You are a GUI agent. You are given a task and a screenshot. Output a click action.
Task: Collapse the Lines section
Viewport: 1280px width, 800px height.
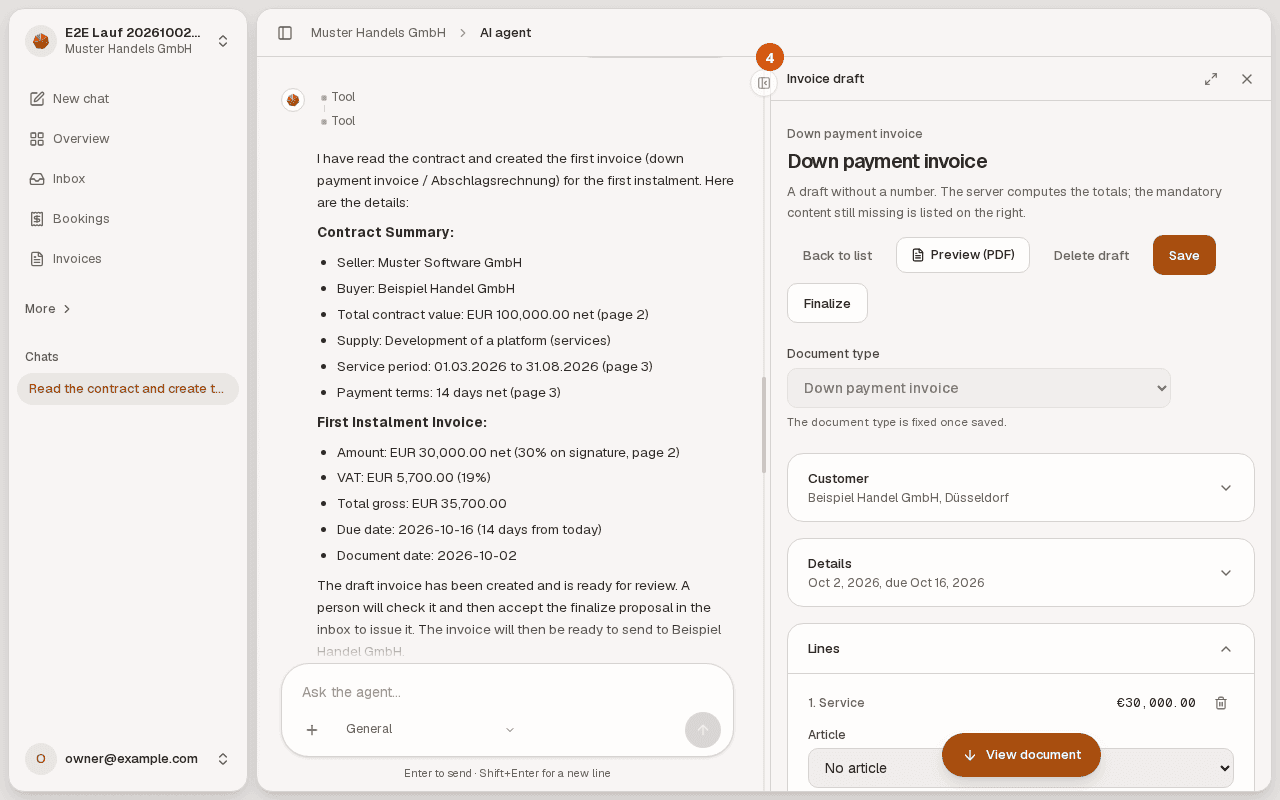pos(1021,649)
